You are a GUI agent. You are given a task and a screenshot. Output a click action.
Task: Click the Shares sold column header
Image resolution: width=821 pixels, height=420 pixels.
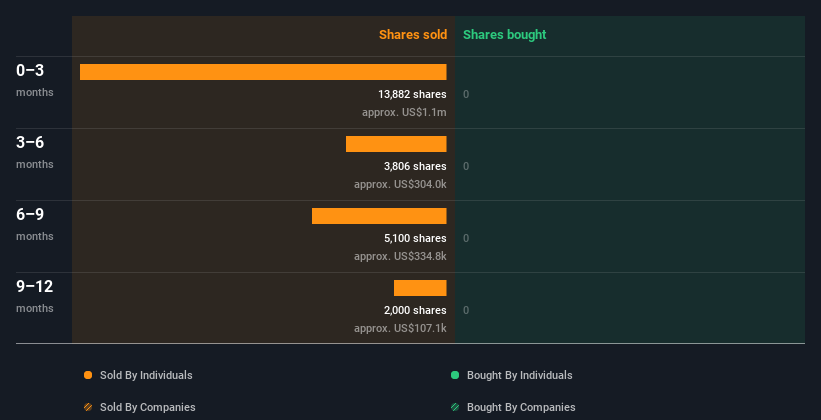(413, 35)
